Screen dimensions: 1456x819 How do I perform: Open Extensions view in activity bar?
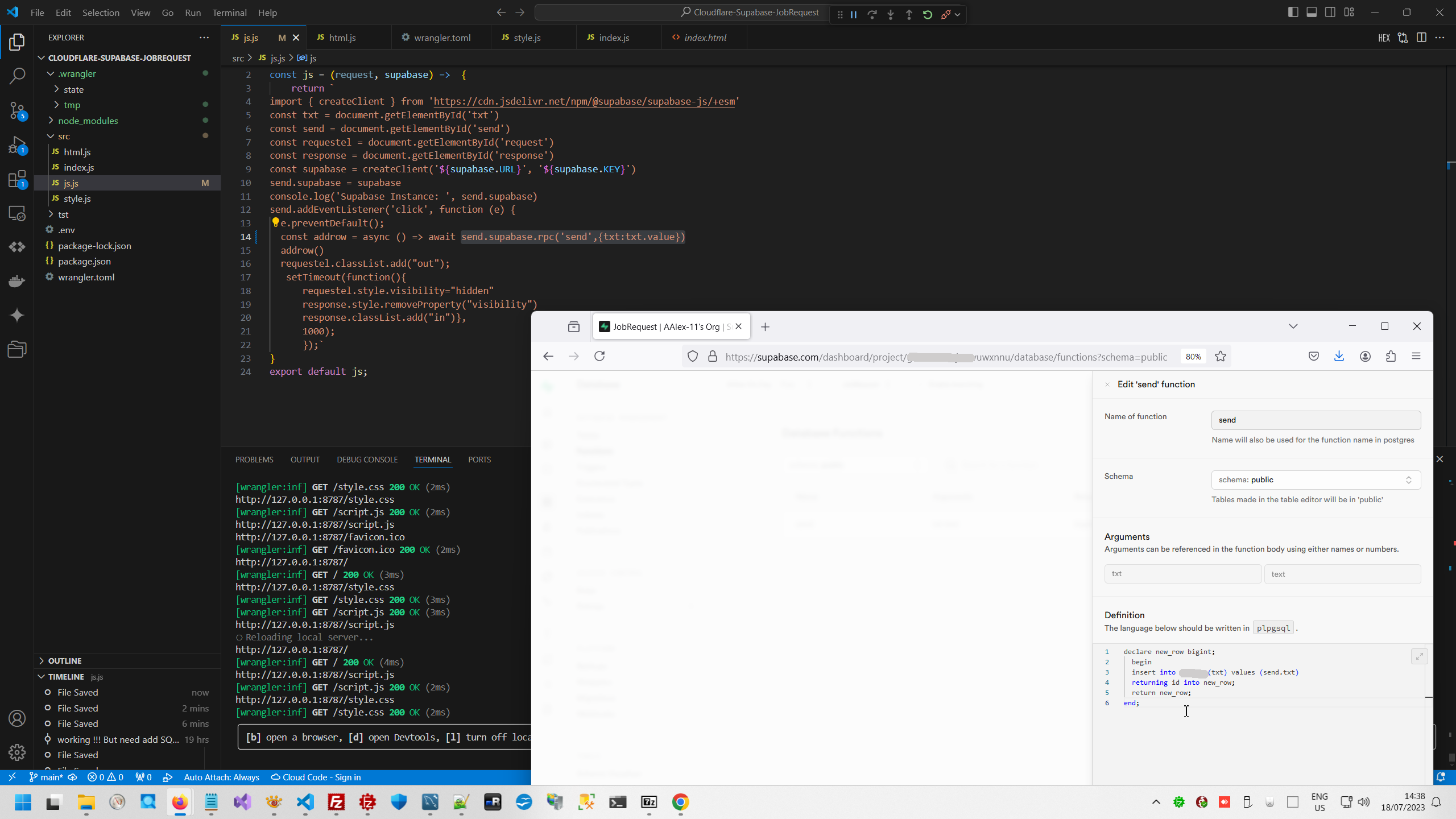pyautogui.click(x=17, y=180)
